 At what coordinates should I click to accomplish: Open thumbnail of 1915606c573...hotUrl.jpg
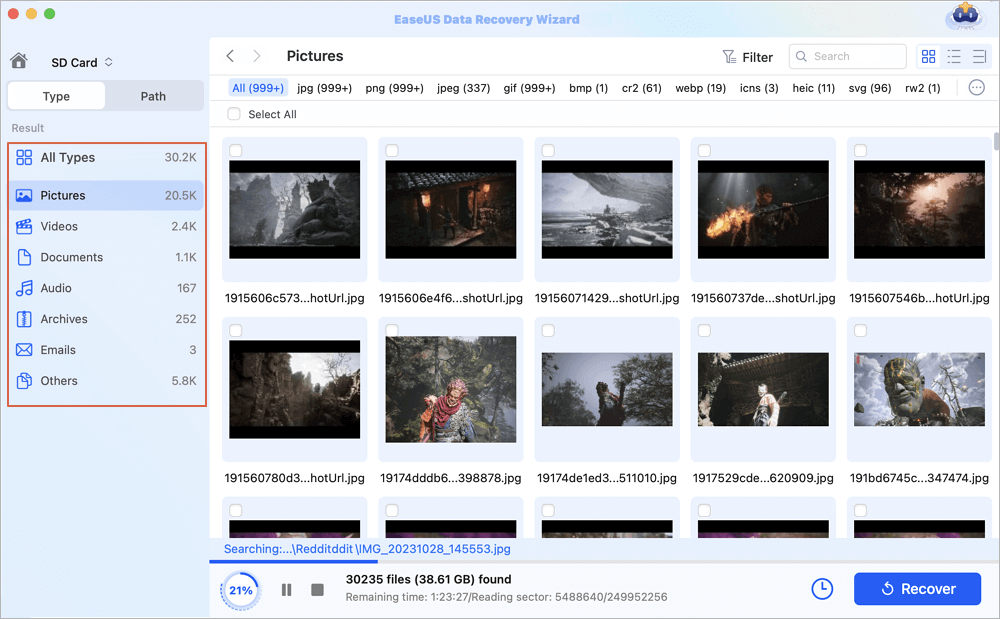pyautogui.click(x=295, y=210)
